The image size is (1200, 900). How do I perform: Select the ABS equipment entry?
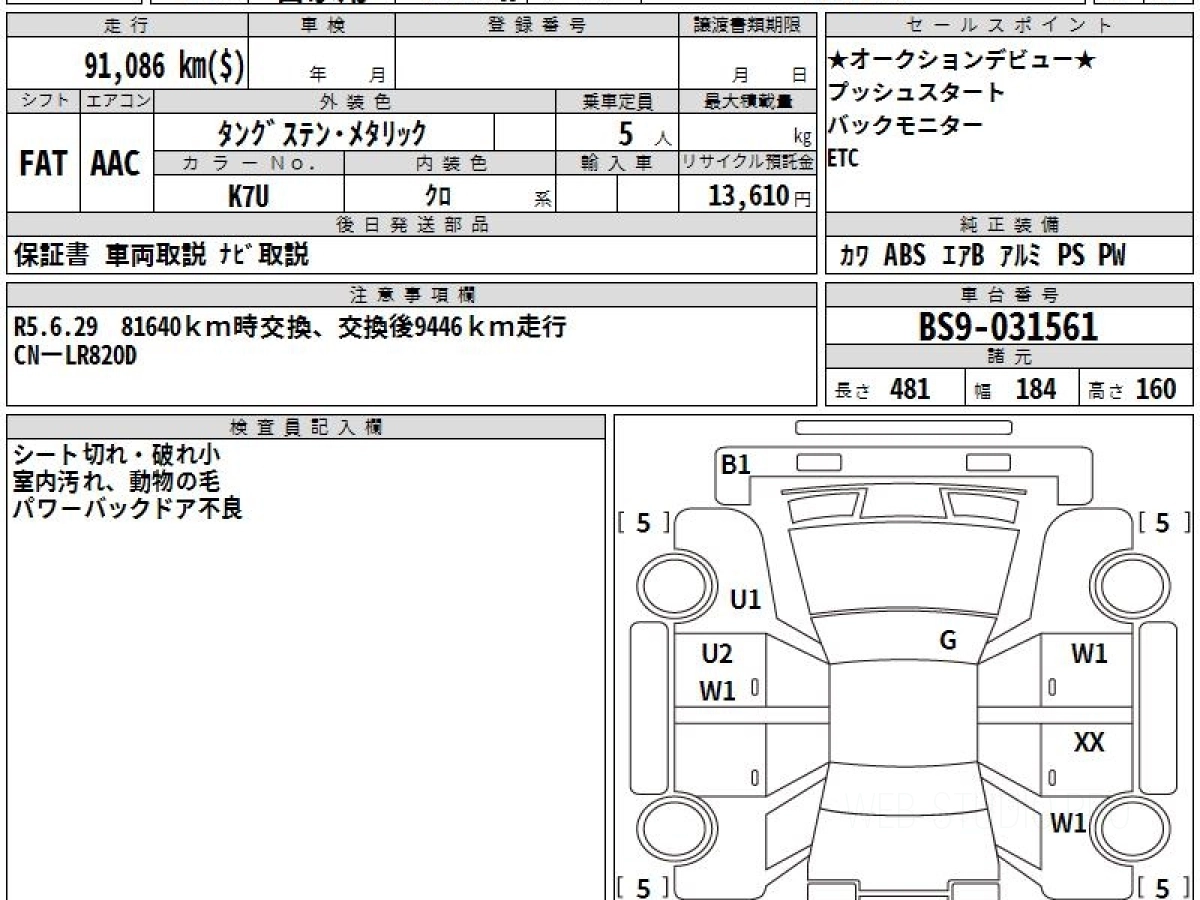pyautogui.click(x=905, y=256)
